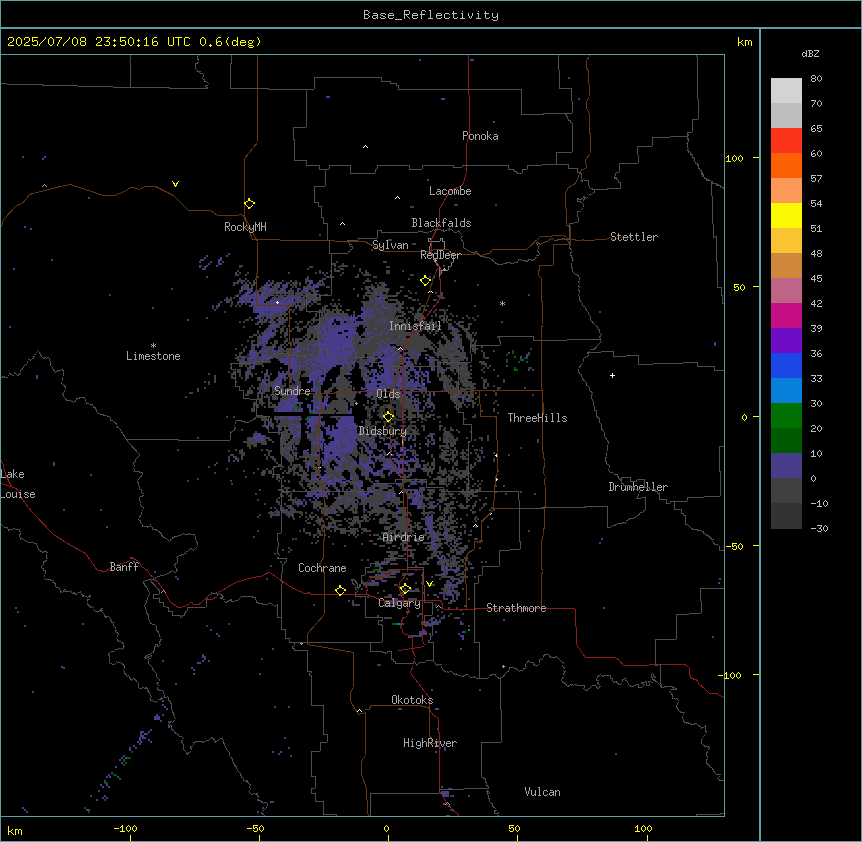Viewport: 862px width, 842px height.
Task: Click the green 30 dBZ legend swatch
Action: point(786,416)
